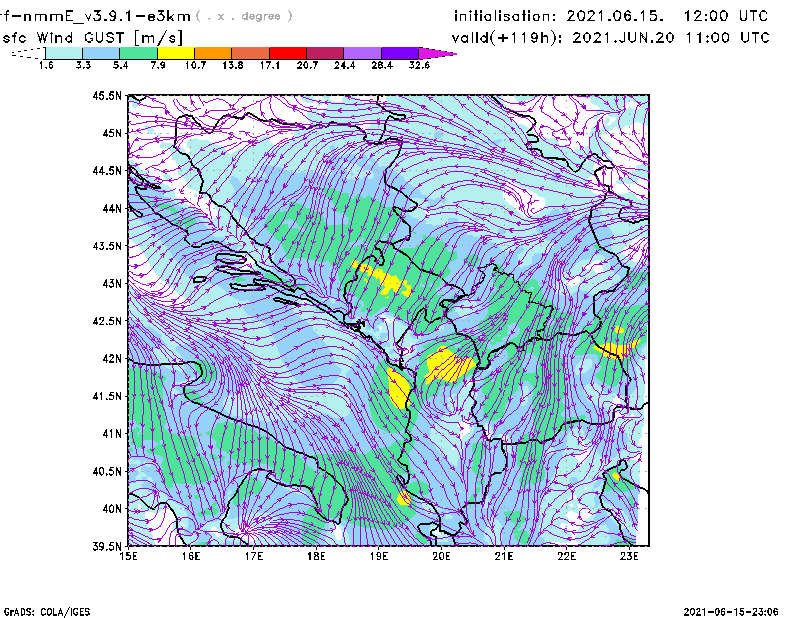Click the 21E longitude label
Image resolution: width=800 pixels, height=618 pixels.
504,556
